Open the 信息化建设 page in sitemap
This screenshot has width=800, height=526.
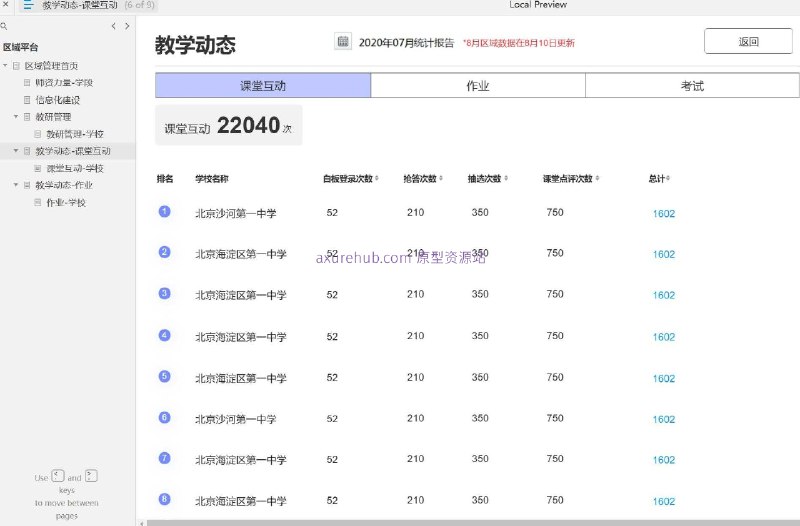57,100
